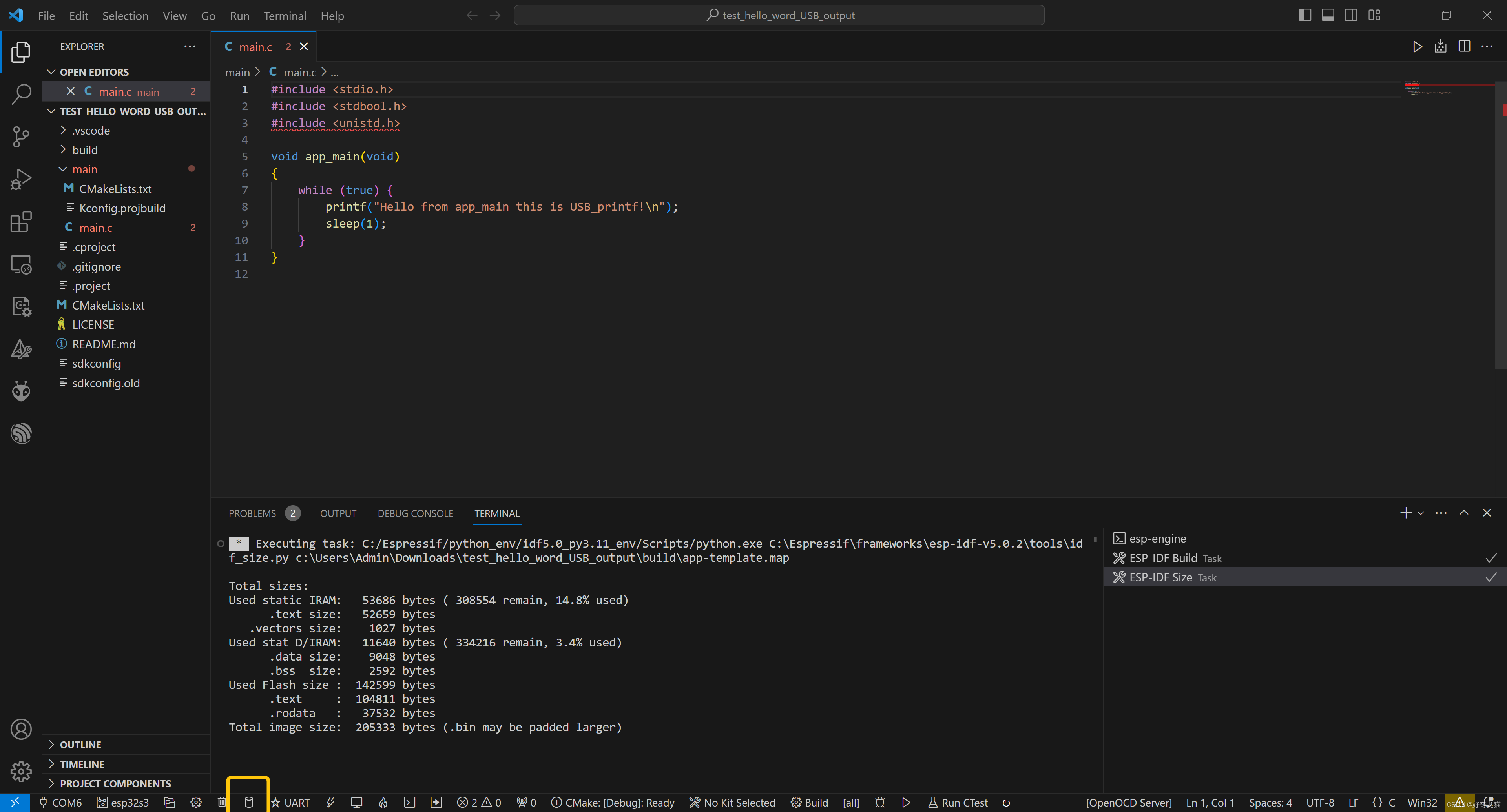Image resolution: width=1507 pixels, height=812 pixels.
Task: Open README.md in explorer
Action: [x=126, y=344]
